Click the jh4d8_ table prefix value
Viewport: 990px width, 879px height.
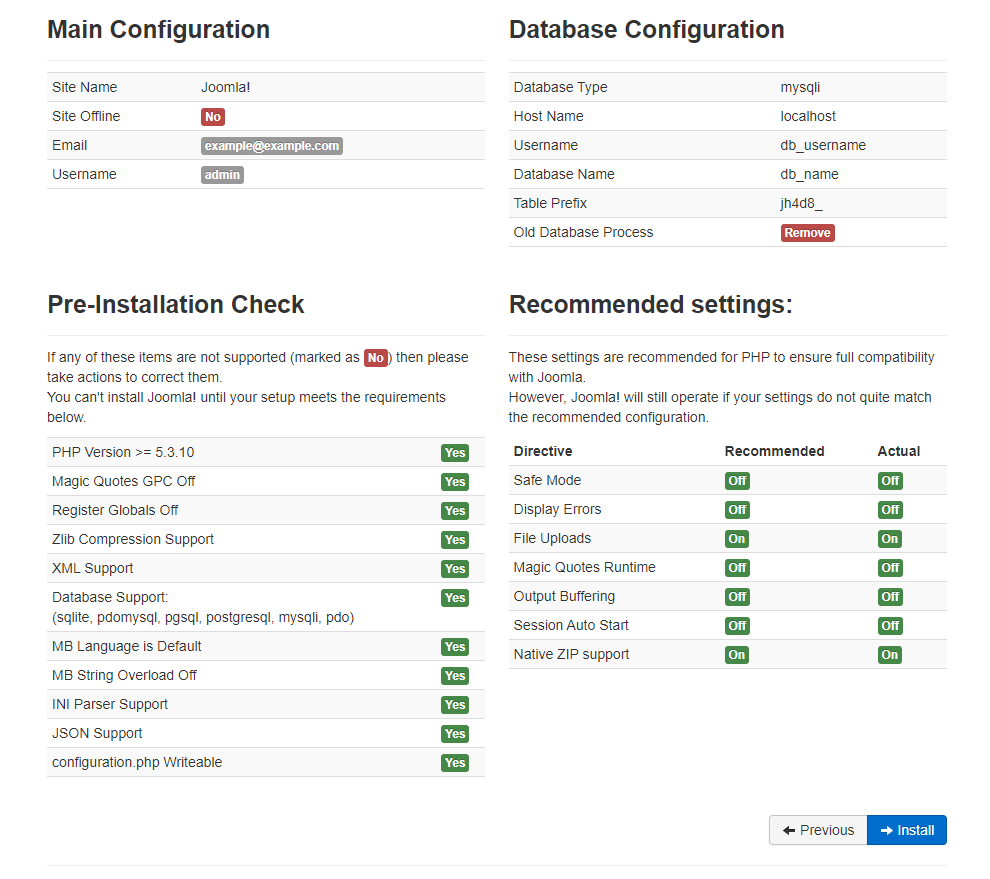click(801, 203)
